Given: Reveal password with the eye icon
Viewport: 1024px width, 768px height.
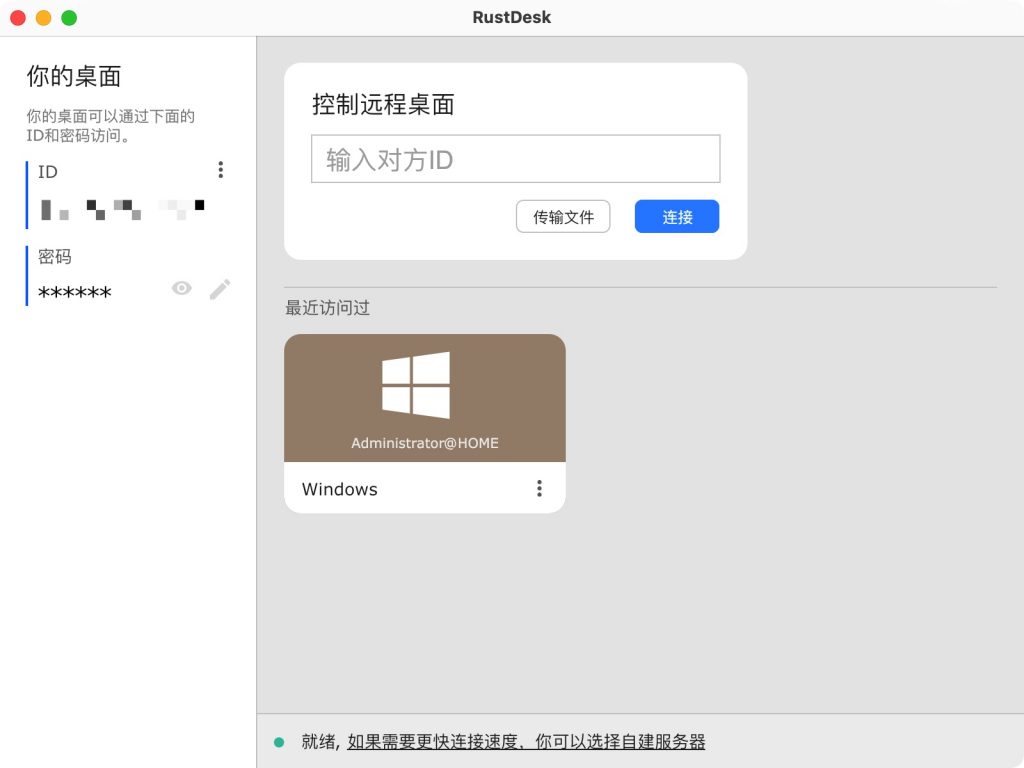Looking at the screenshot, I should [x=182, y=288].
